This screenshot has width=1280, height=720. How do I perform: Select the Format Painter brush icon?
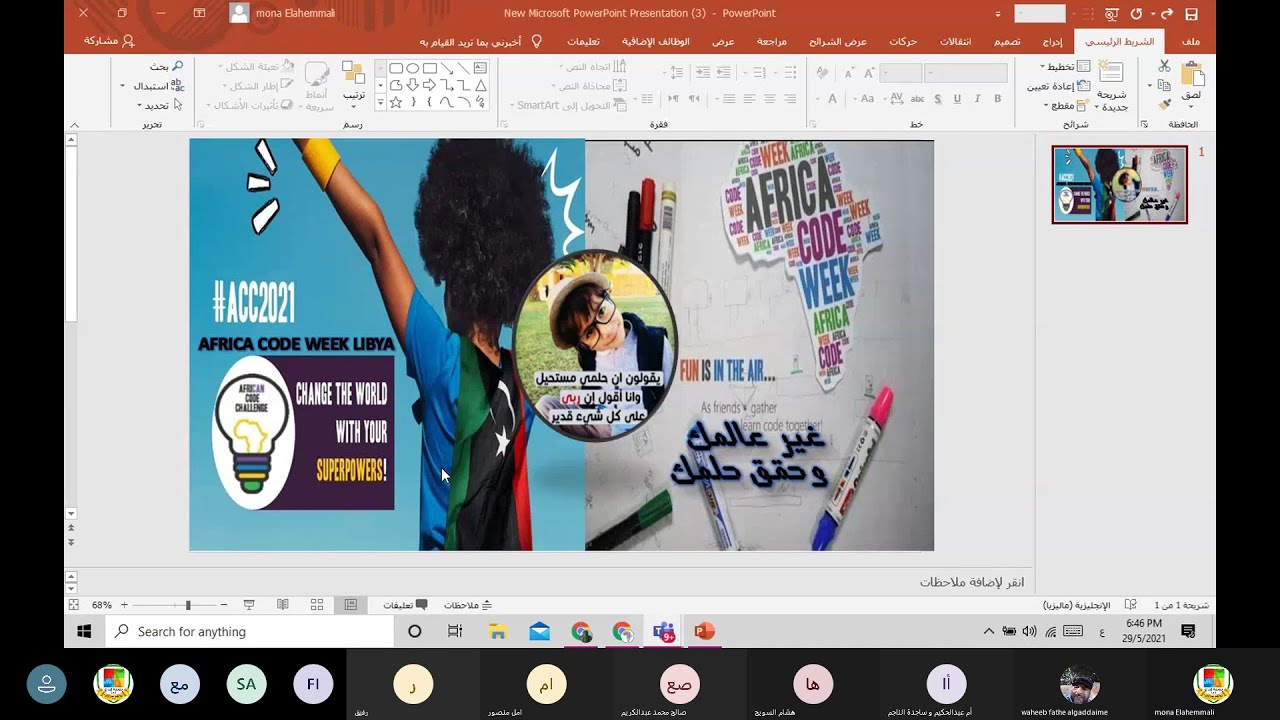tap(1164, 104)
